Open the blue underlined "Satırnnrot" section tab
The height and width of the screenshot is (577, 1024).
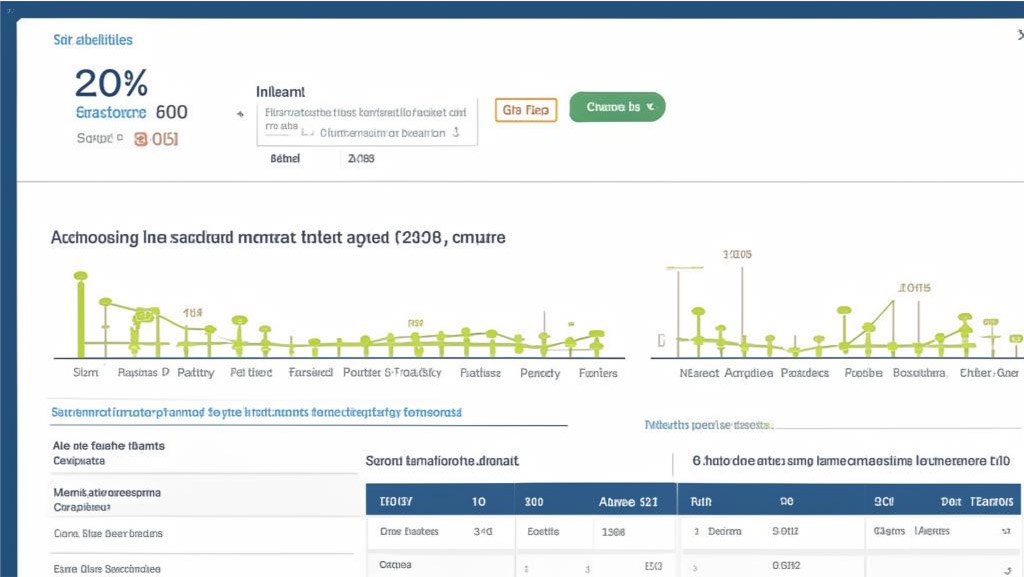256,412
